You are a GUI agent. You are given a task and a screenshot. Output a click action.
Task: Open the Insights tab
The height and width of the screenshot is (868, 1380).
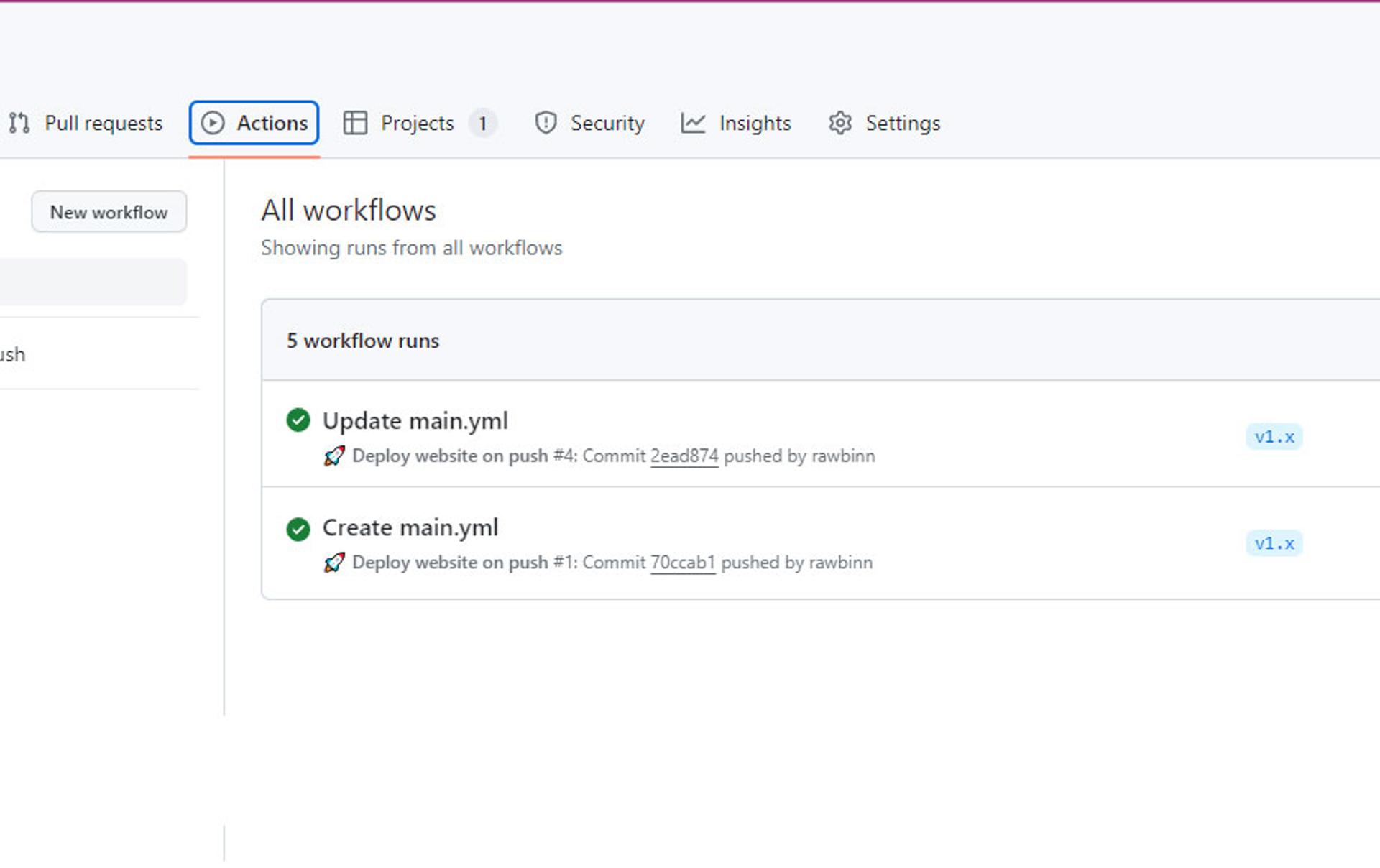coord(736,123)
